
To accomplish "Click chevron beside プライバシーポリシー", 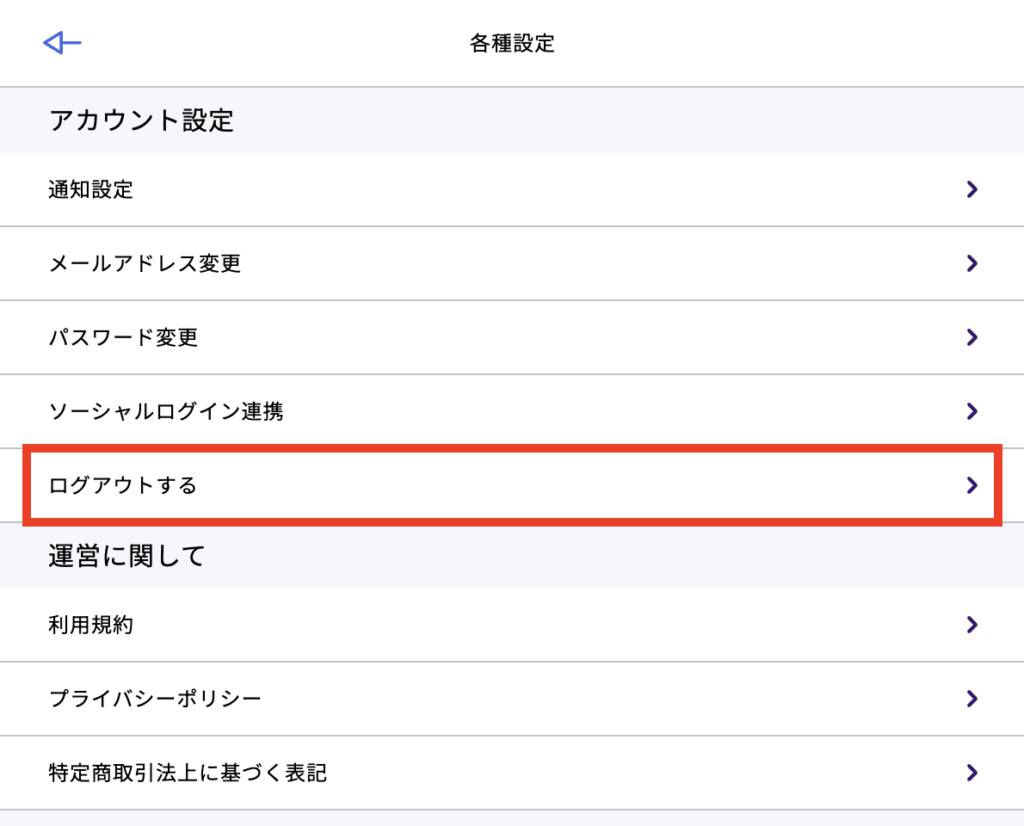I will tap(971, 698).
